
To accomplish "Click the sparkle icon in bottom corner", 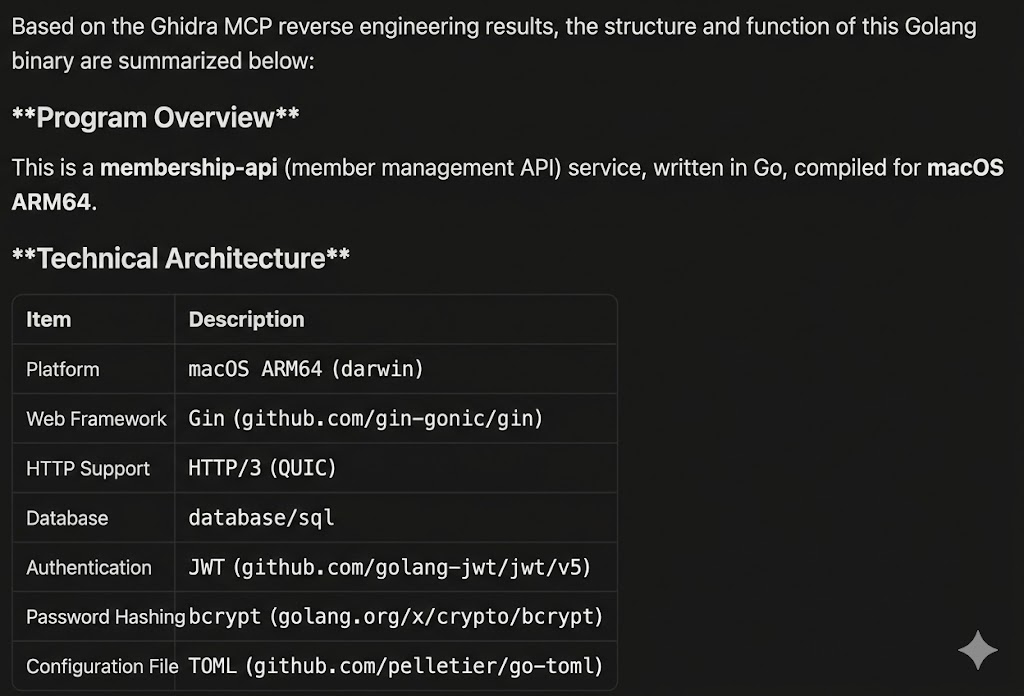I will tap(977, 651).
